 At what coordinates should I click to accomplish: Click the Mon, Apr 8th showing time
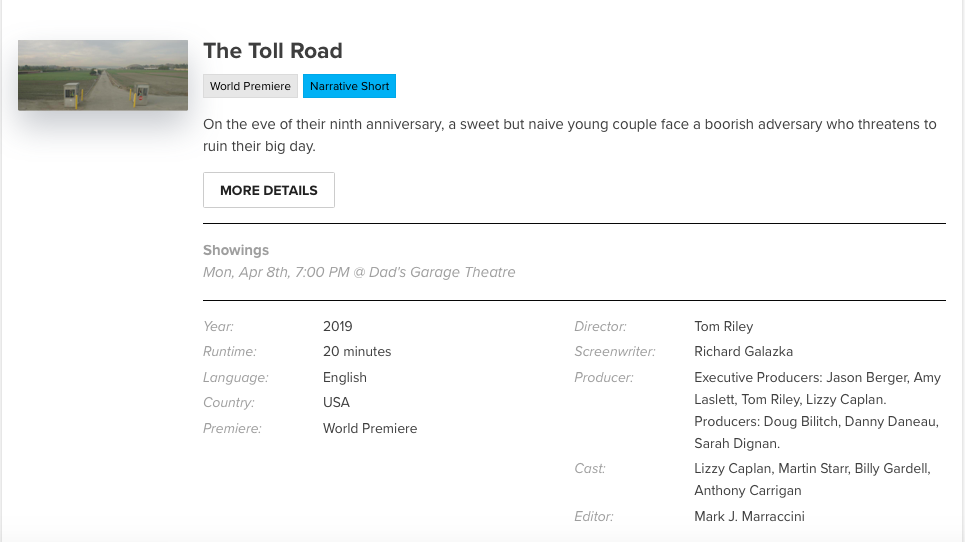click(359, 272)
